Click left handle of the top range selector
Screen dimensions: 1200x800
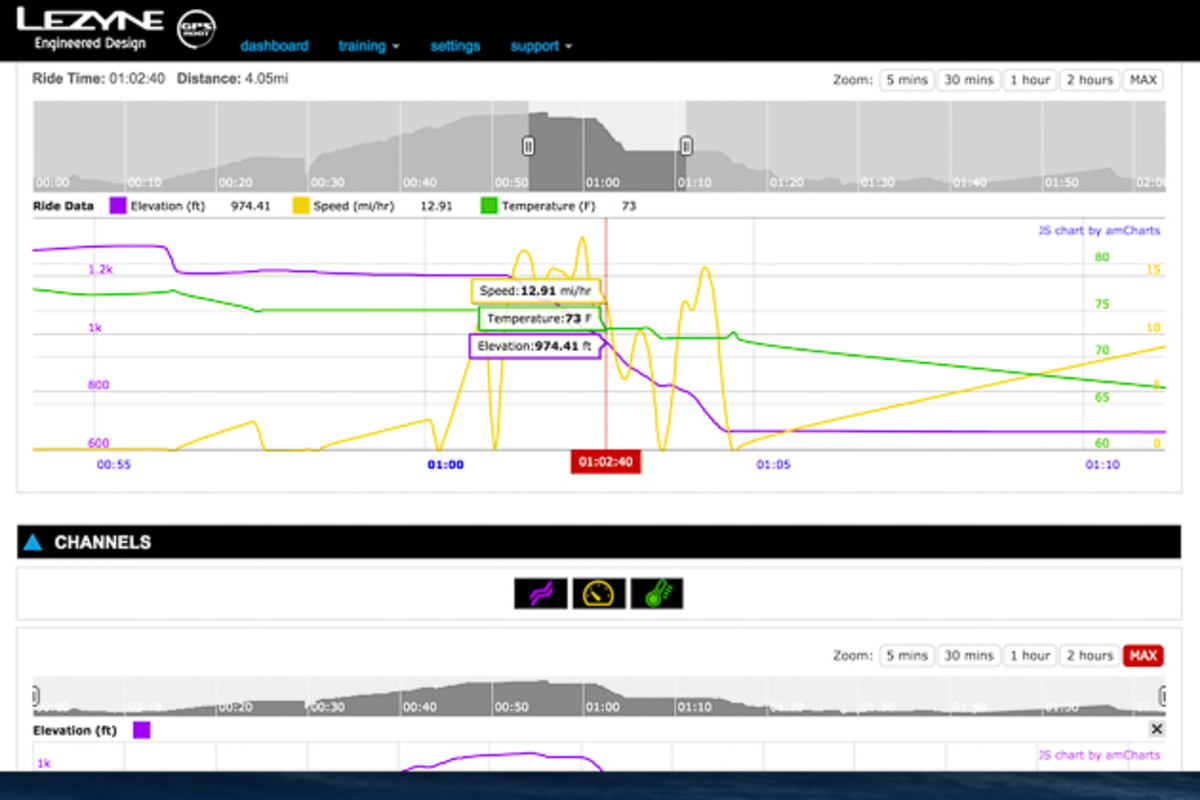(x=528, y=147)
